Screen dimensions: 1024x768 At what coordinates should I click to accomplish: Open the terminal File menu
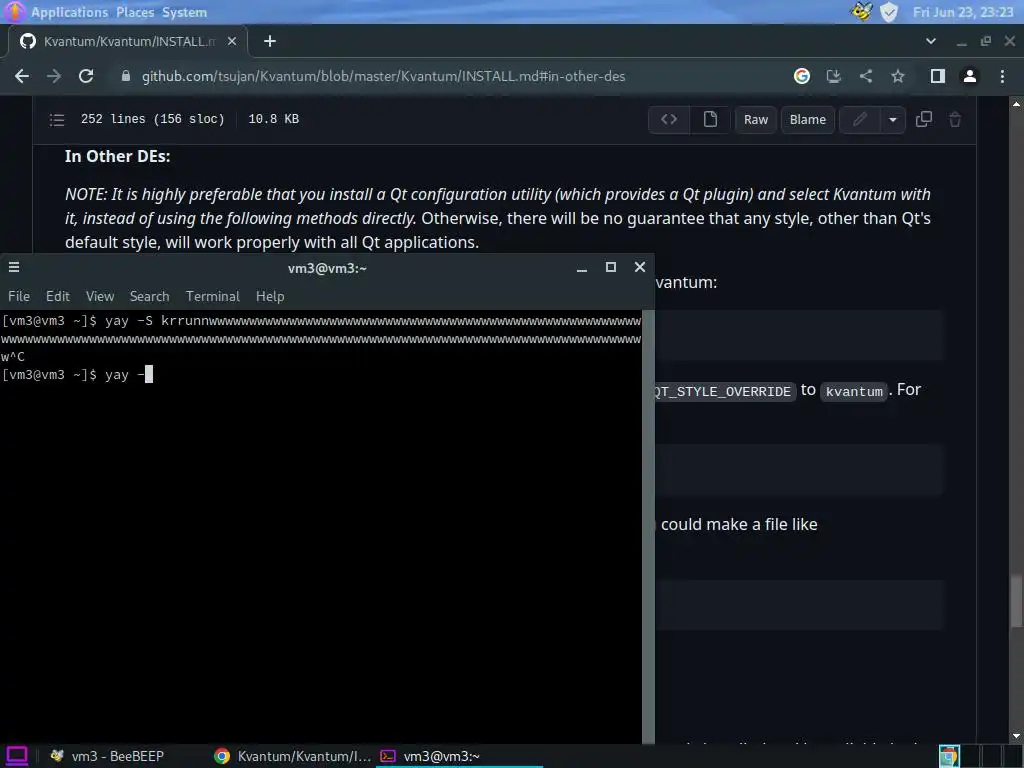(x=19, y=296)
